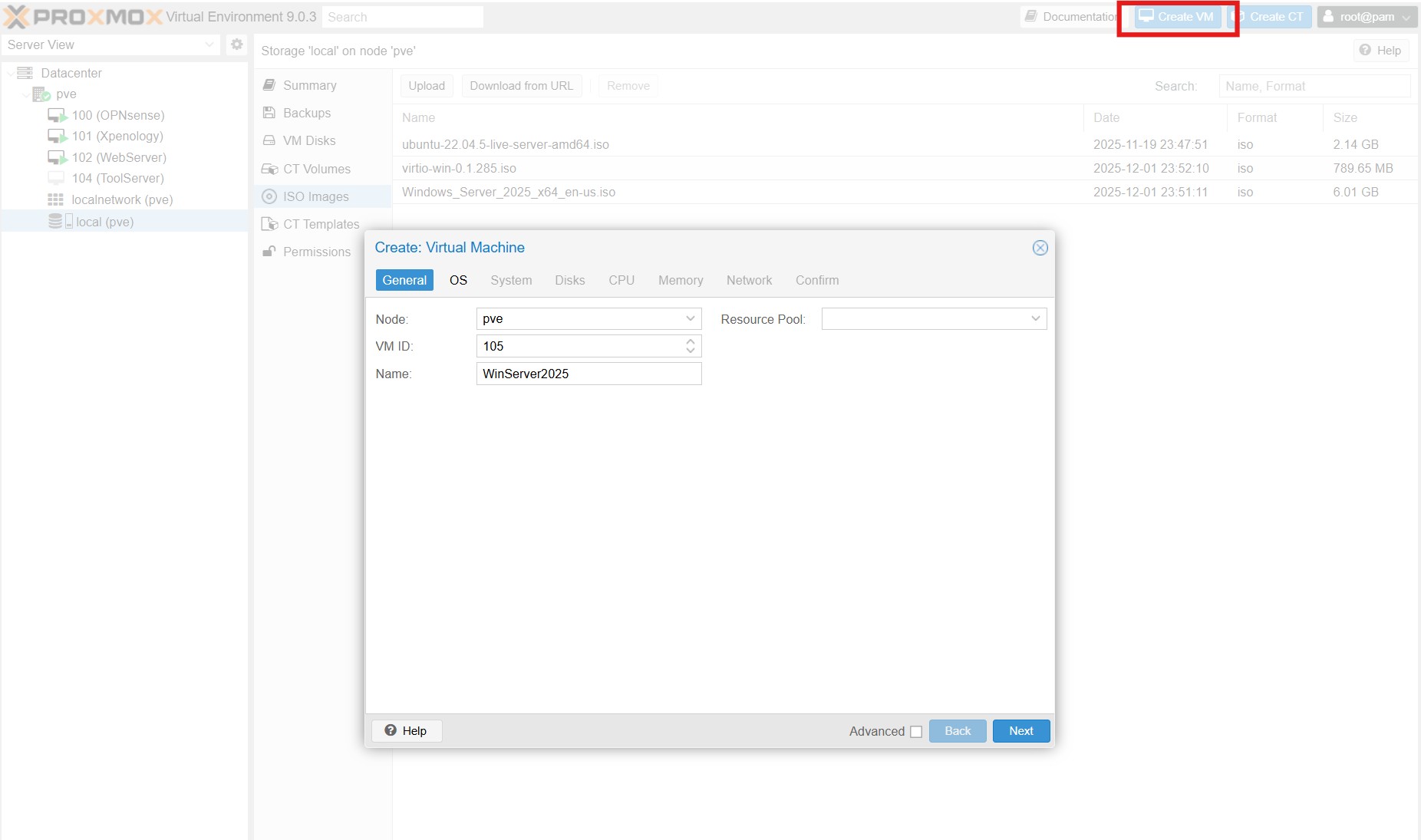Click the Server View gear settings icon
This screenshot has height=840, width=1421.
237,44
